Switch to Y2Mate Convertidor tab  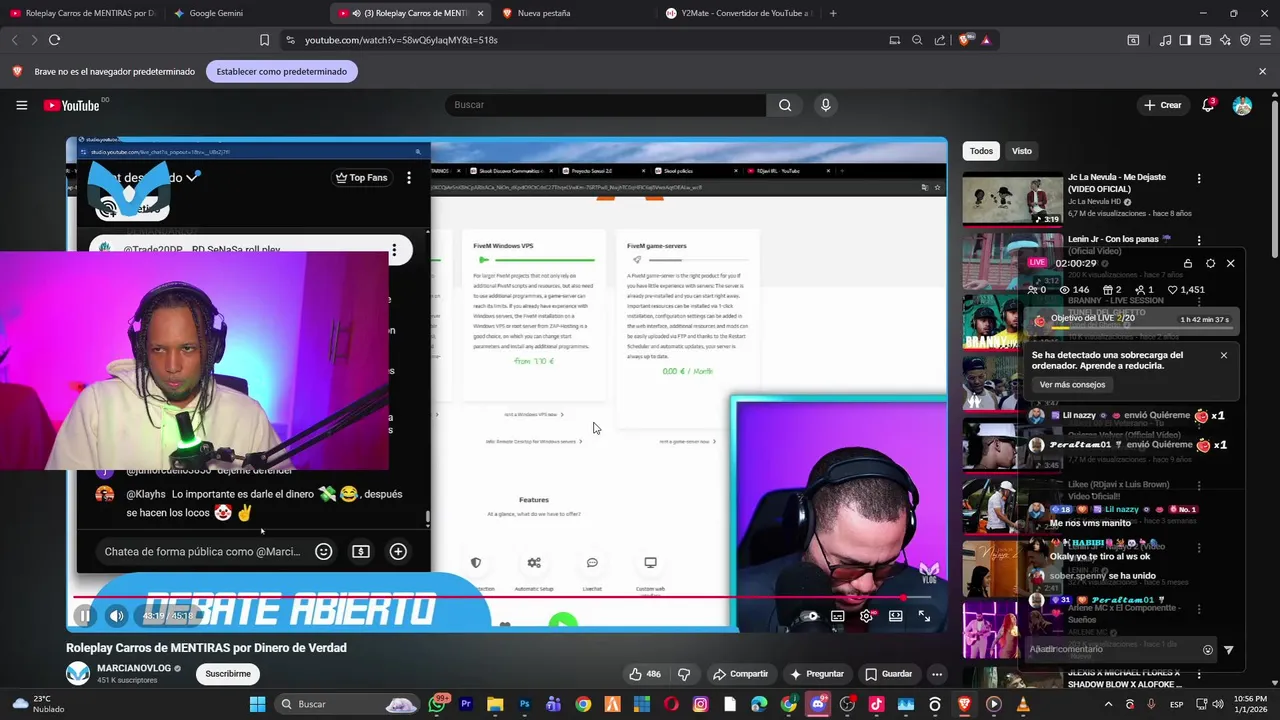point(738,13)
